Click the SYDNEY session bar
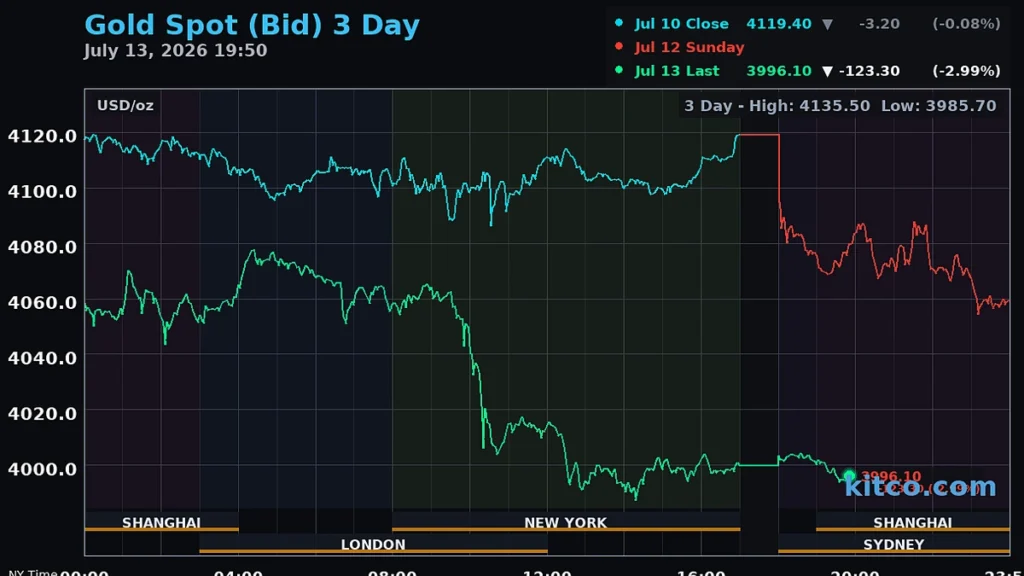Image resolution: width=1024 pixels, height=576 pixels. 893,545
